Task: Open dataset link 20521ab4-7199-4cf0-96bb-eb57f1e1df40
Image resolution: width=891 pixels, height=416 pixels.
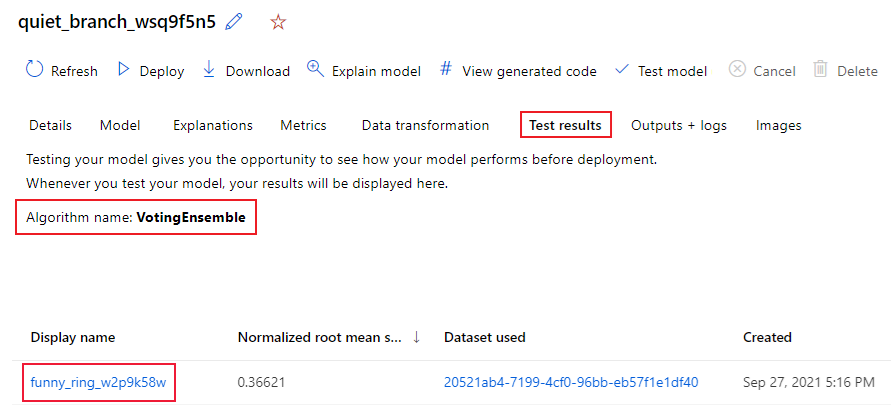Action: pyautogui.click(x=571, y=382)
